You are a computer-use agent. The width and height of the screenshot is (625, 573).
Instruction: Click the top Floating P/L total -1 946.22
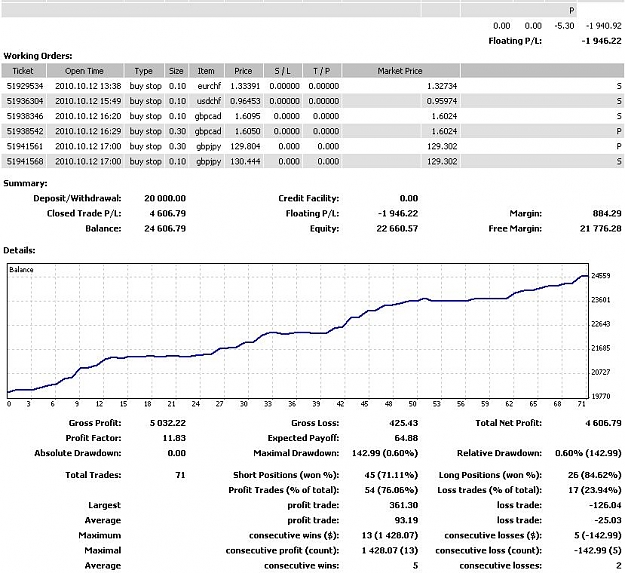[x=601, y=41]
